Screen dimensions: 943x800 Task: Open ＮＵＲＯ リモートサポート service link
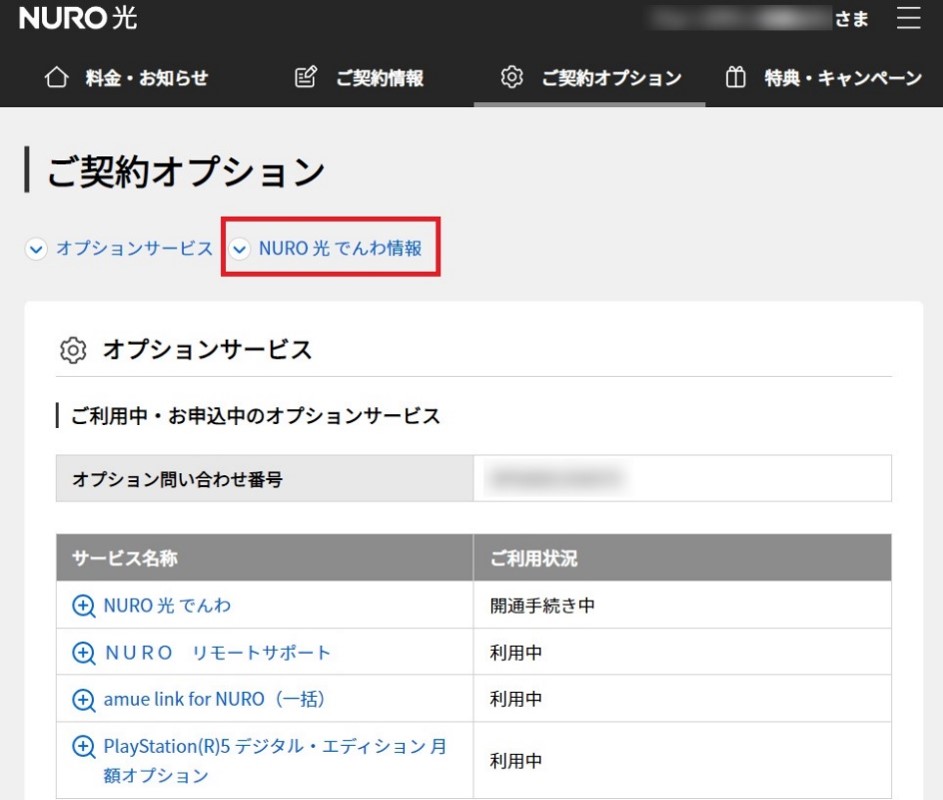point(218,653)
